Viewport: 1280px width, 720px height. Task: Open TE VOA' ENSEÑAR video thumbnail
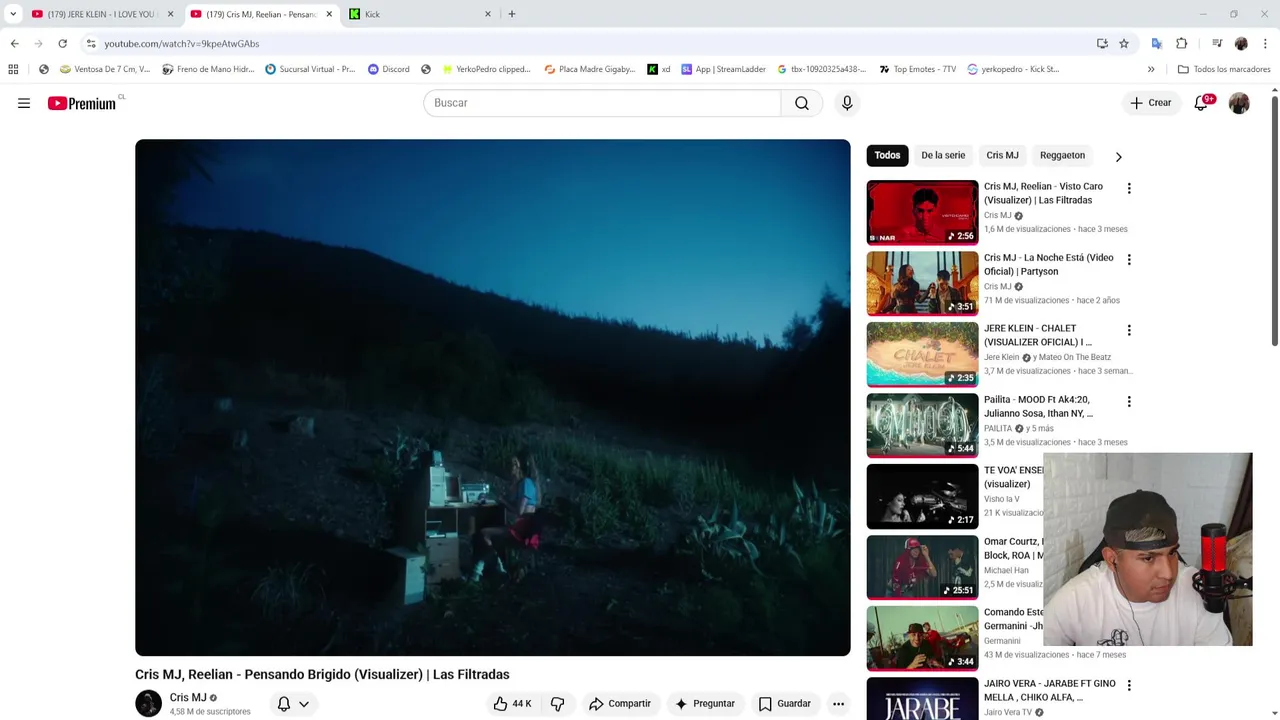[922, 496]
